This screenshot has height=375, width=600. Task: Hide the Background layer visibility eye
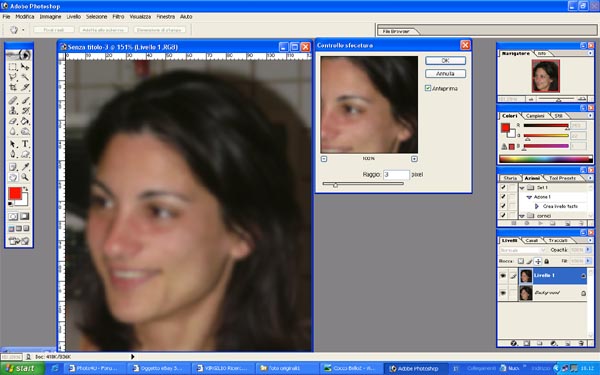(503, 293)
